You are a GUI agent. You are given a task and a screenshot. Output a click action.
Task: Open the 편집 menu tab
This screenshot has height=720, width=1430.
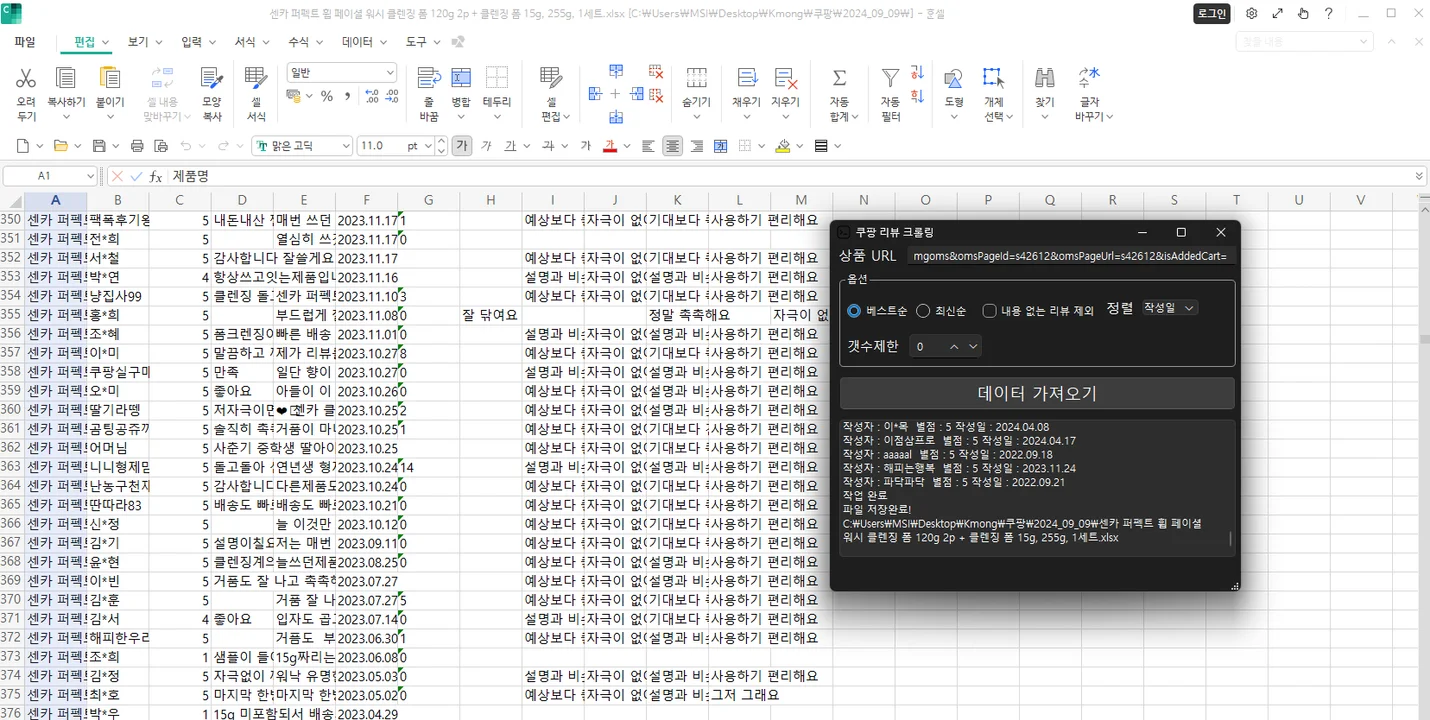[x=85, y=42]
